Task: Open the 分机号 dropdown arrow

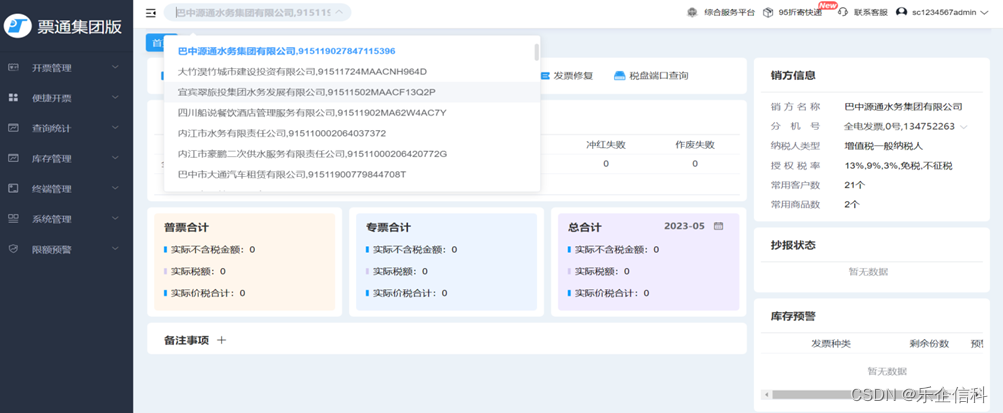Action: pos(963,127)
